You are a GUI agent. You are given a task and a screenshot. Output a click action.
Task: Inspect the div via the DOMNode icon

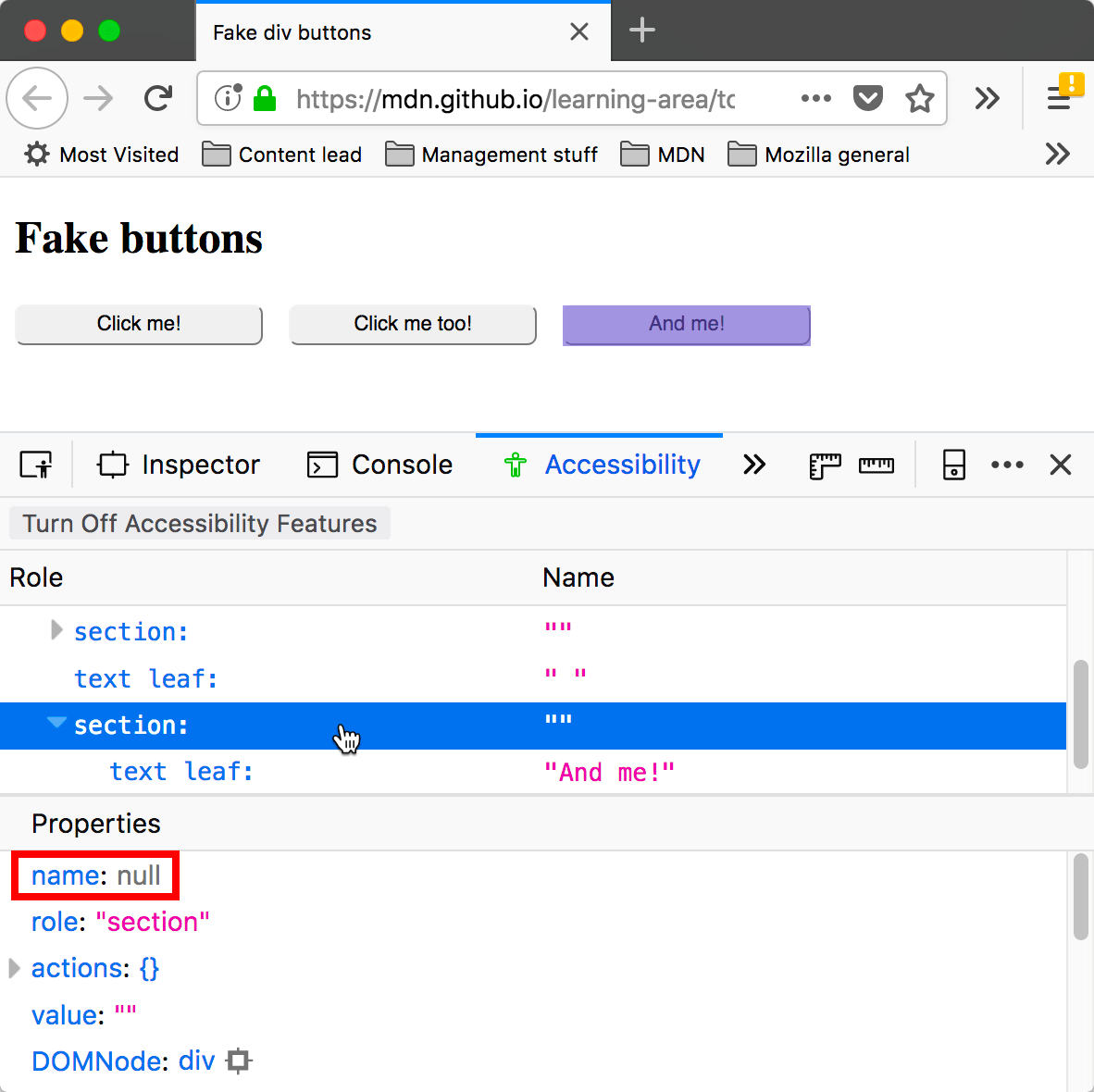pyautogui.click(x=238, y=1061)
